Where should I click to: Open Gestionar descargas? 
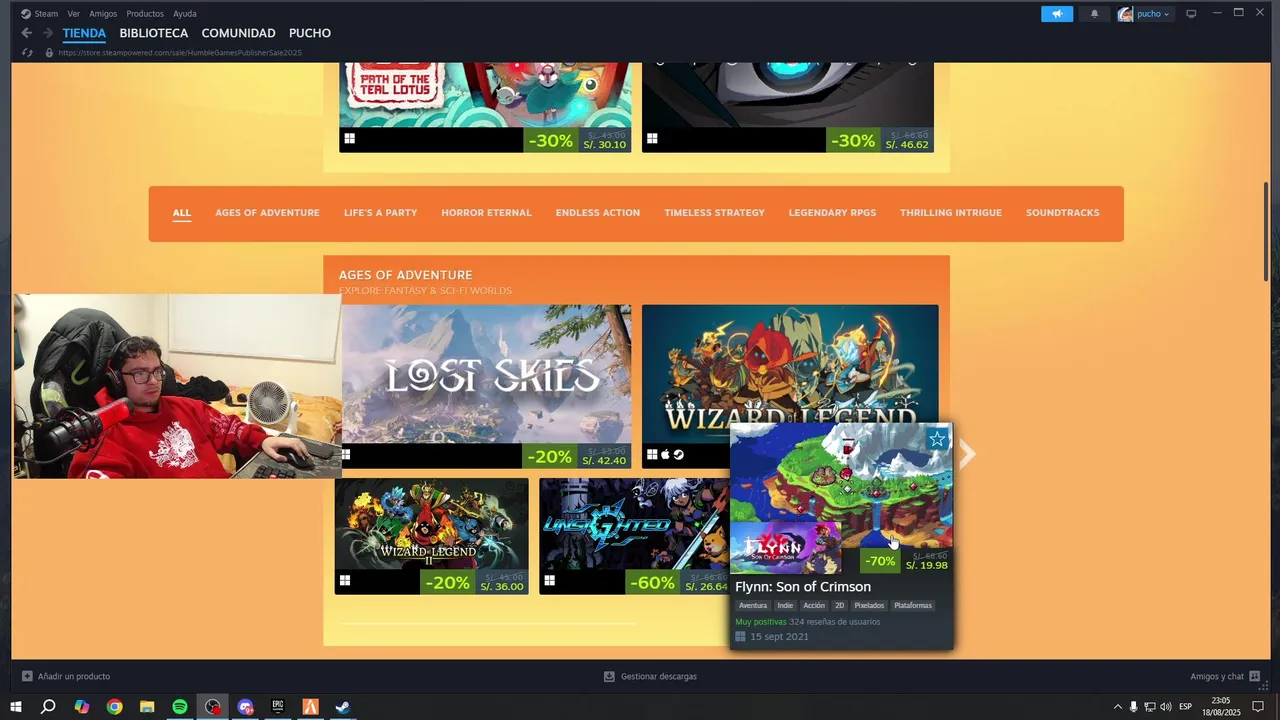(650, 677)
